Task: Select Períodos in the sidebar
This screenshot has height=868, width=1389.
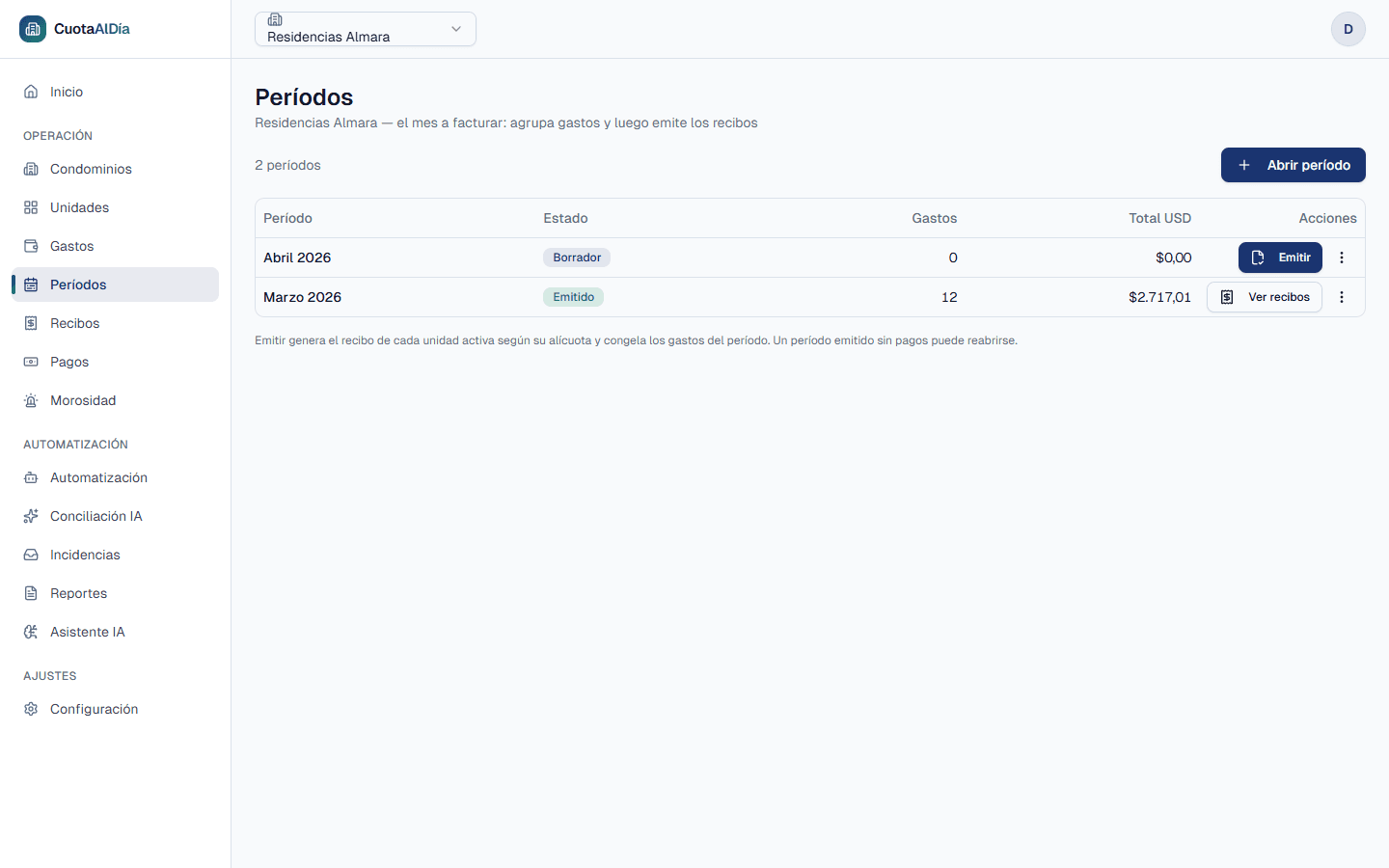Action: tap(116, 285)
